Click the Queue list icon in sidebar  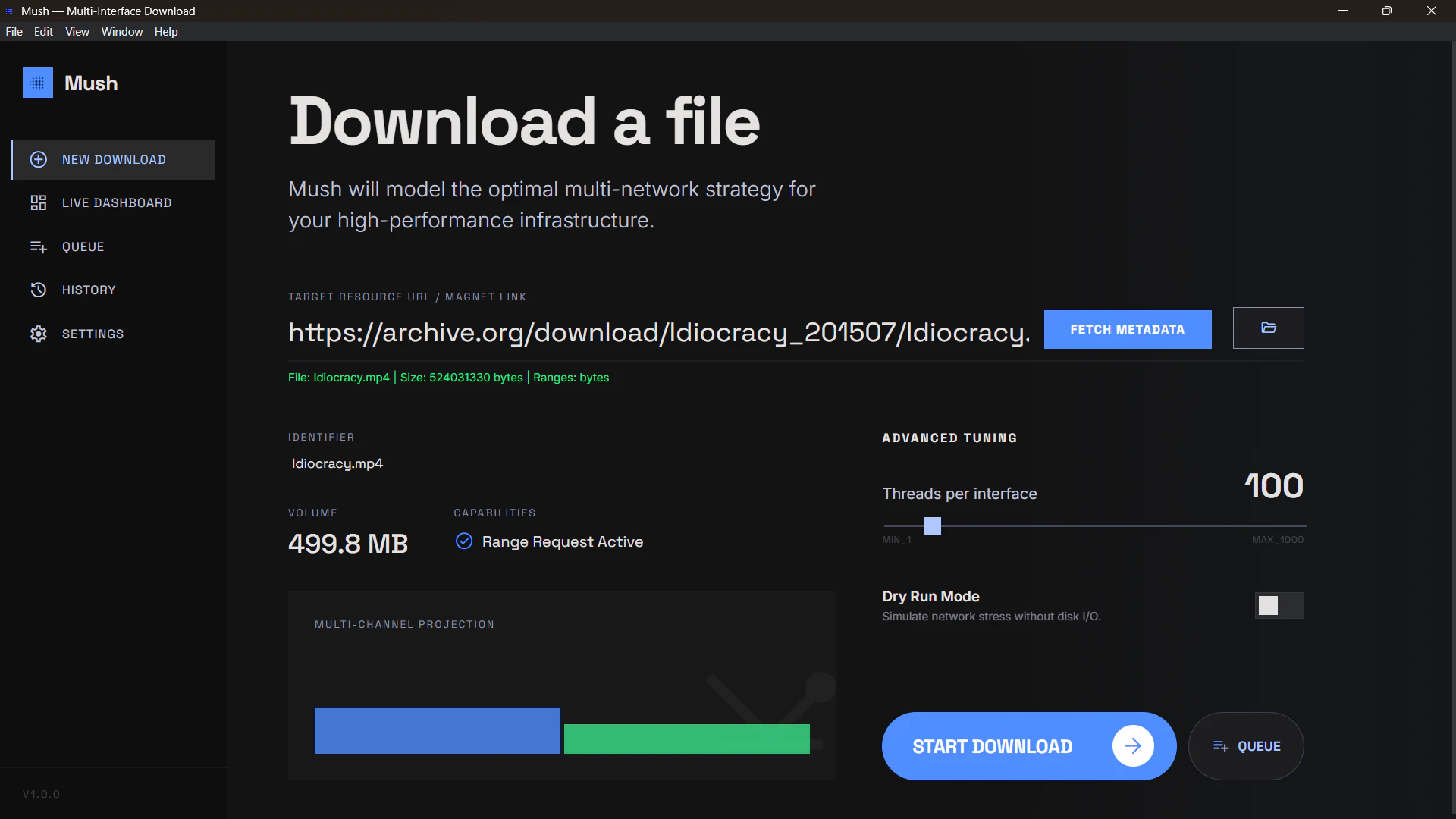coord(39,246)
